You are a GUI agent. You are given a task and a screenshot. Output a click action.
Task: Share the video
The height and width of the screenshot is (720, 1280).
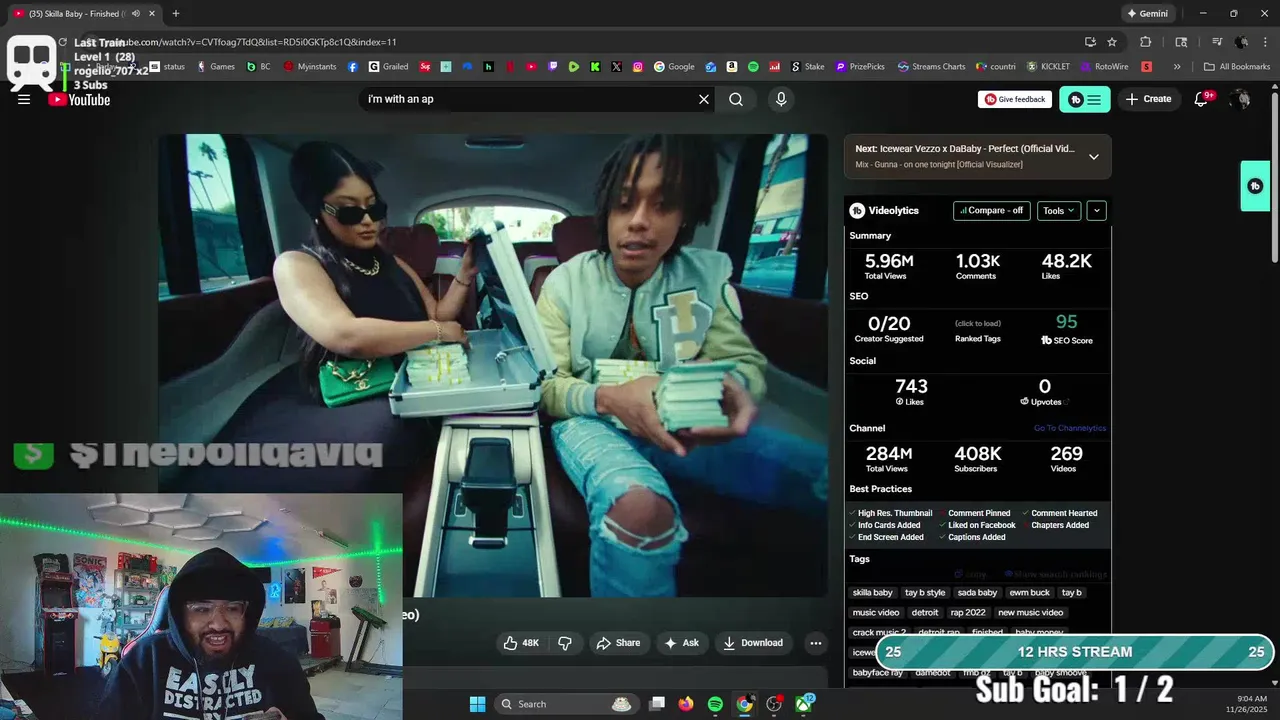618,643
